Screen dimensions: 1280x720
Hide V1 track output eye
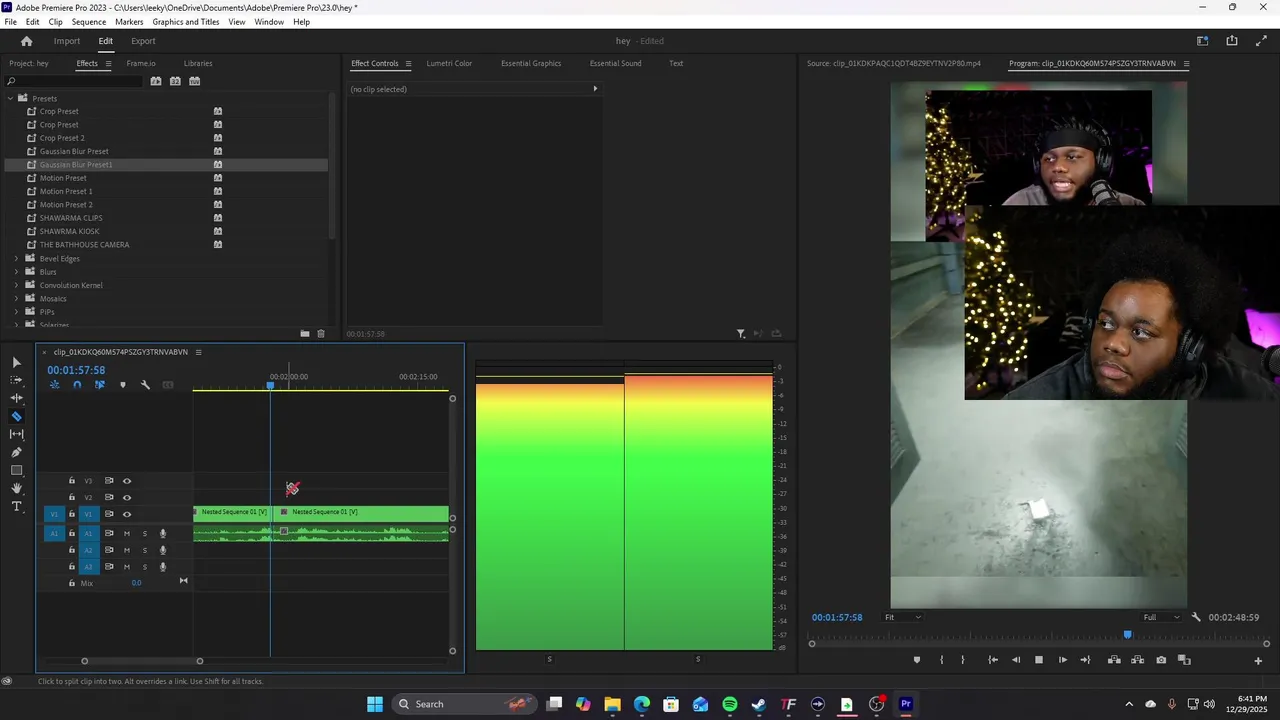[127, 514]
